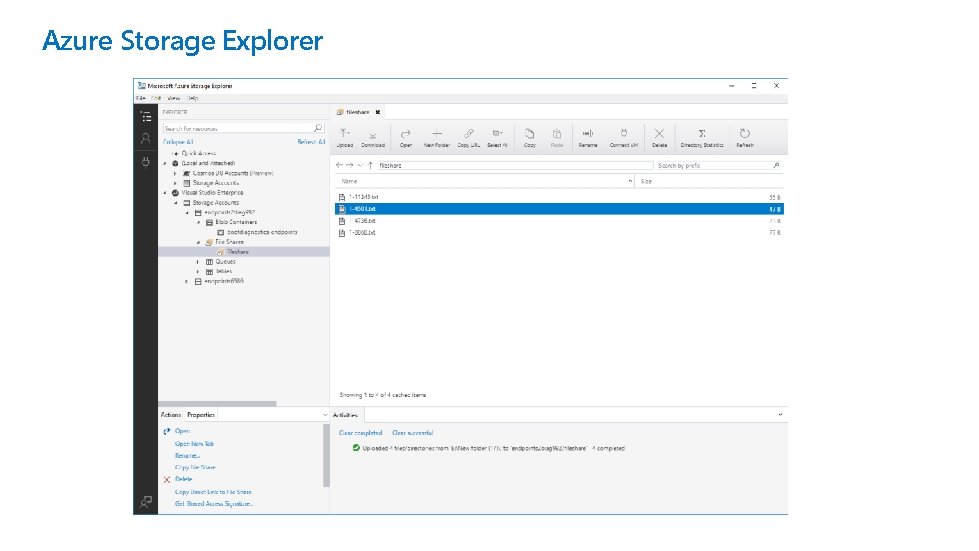Select fileshare item in the tree
Screen dimensions: 979x551
(237, 252)
